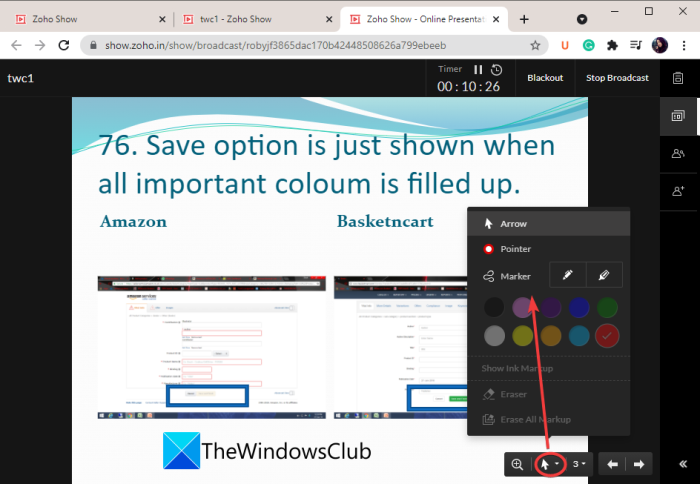Open the extensions puzzle icon
This screenshot has width=700, height=484.
point(612,45)
